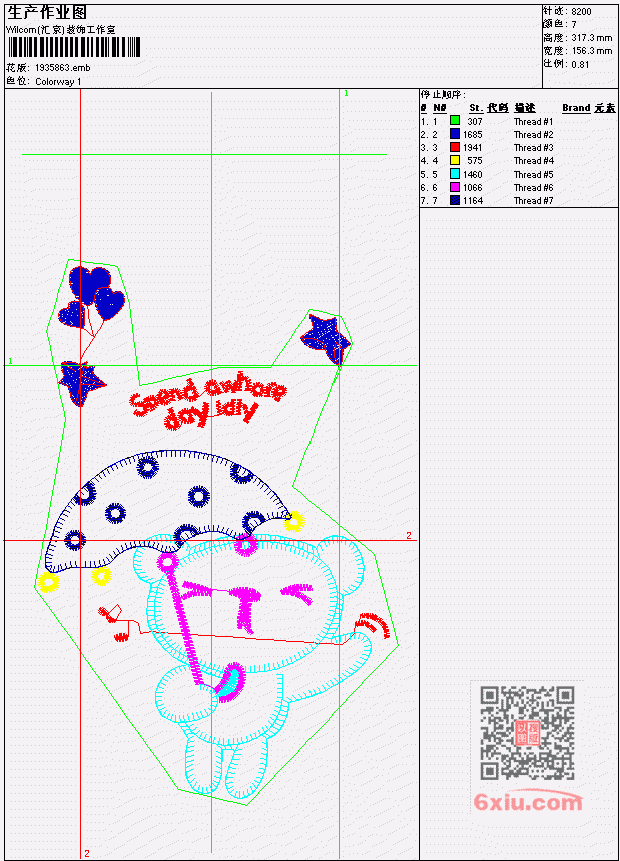Click the width value 156.3 mm
The width and height of the screenshot is (620, 861).
pyautogui.click(x=591, y=51)
